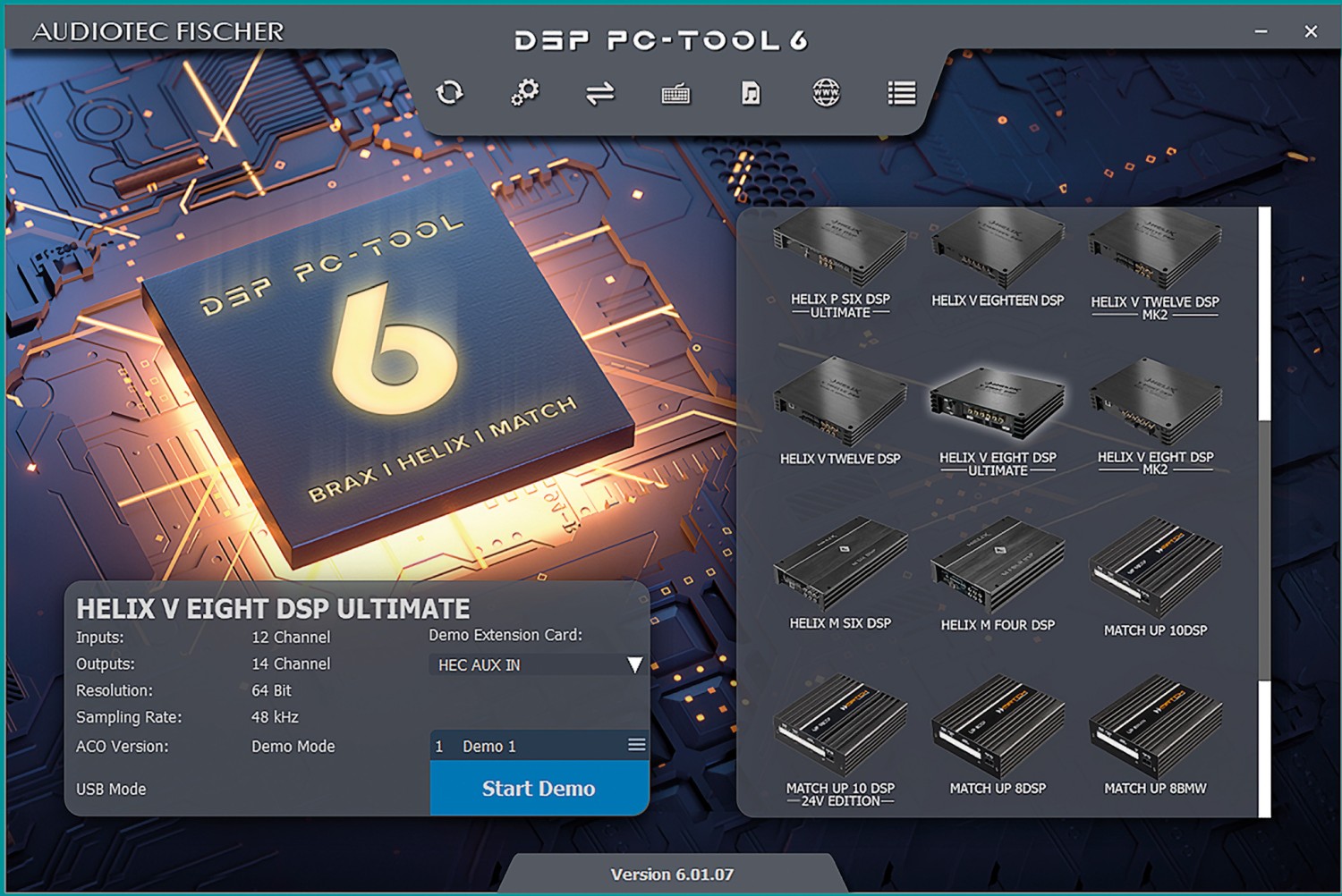The height and width of the screenshot is (896, 1342).
Task: Click the 14 Channel outputs value
Action: point(291,664)
